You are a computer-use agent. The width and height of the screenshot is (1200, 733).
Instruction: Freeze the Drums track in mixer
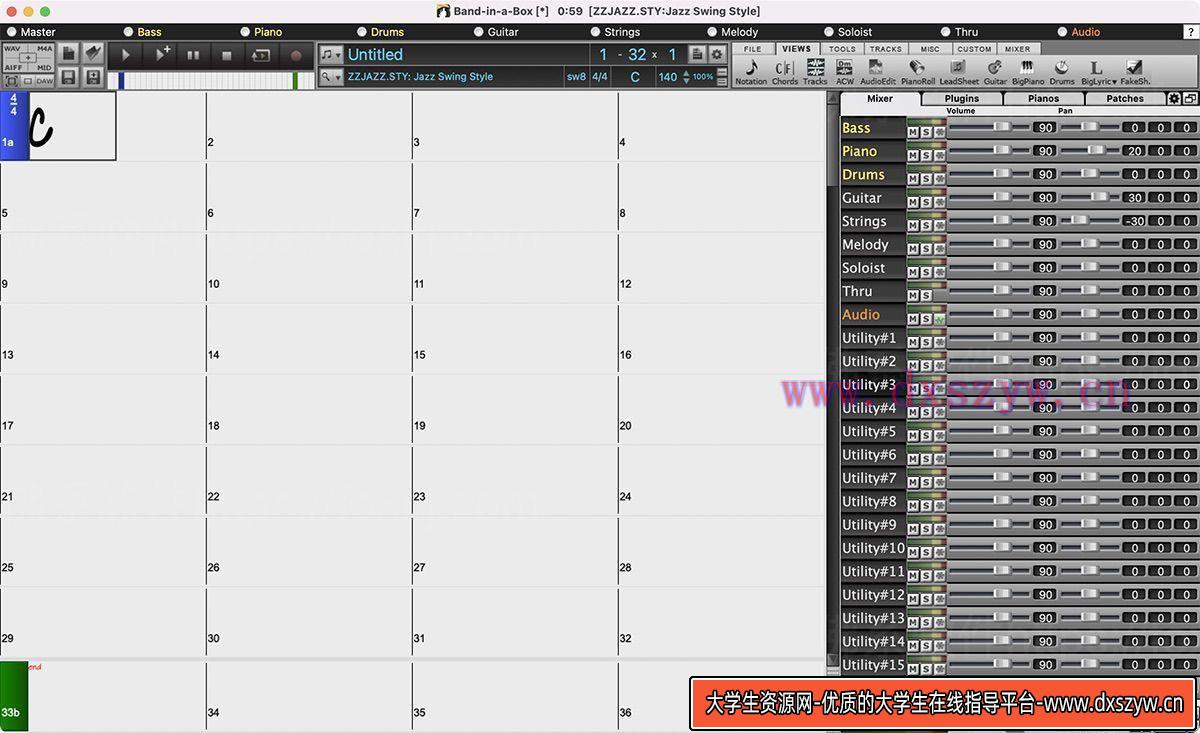[939, 179]
